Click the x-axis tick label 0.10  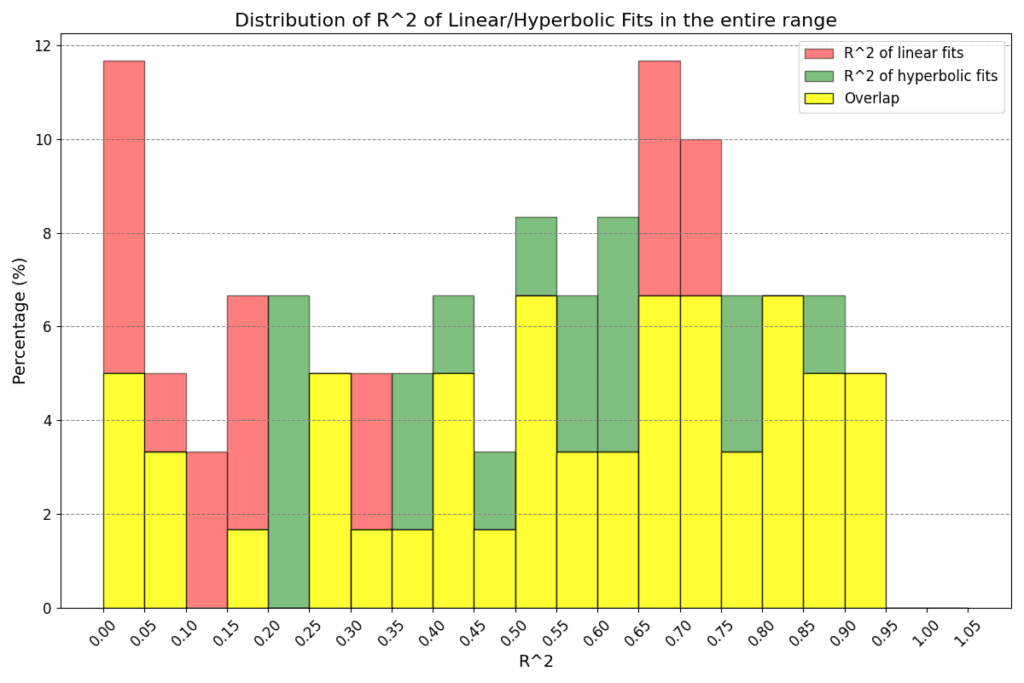pyautogui.click(x=184, y=633)
